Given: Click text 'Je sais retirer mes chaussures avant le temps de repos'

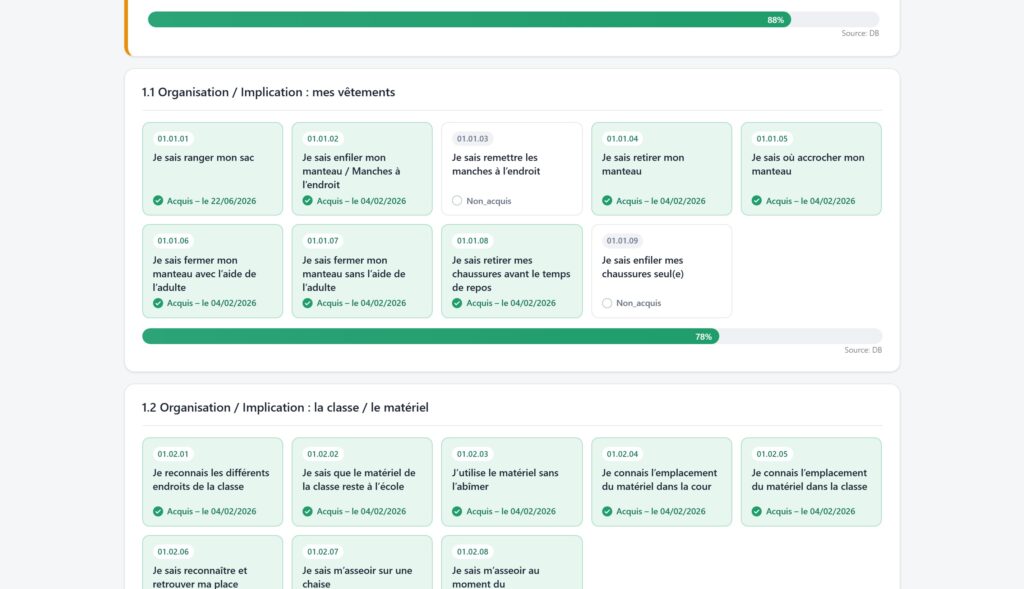Looking at the screenshot, I should coord(511,274).
